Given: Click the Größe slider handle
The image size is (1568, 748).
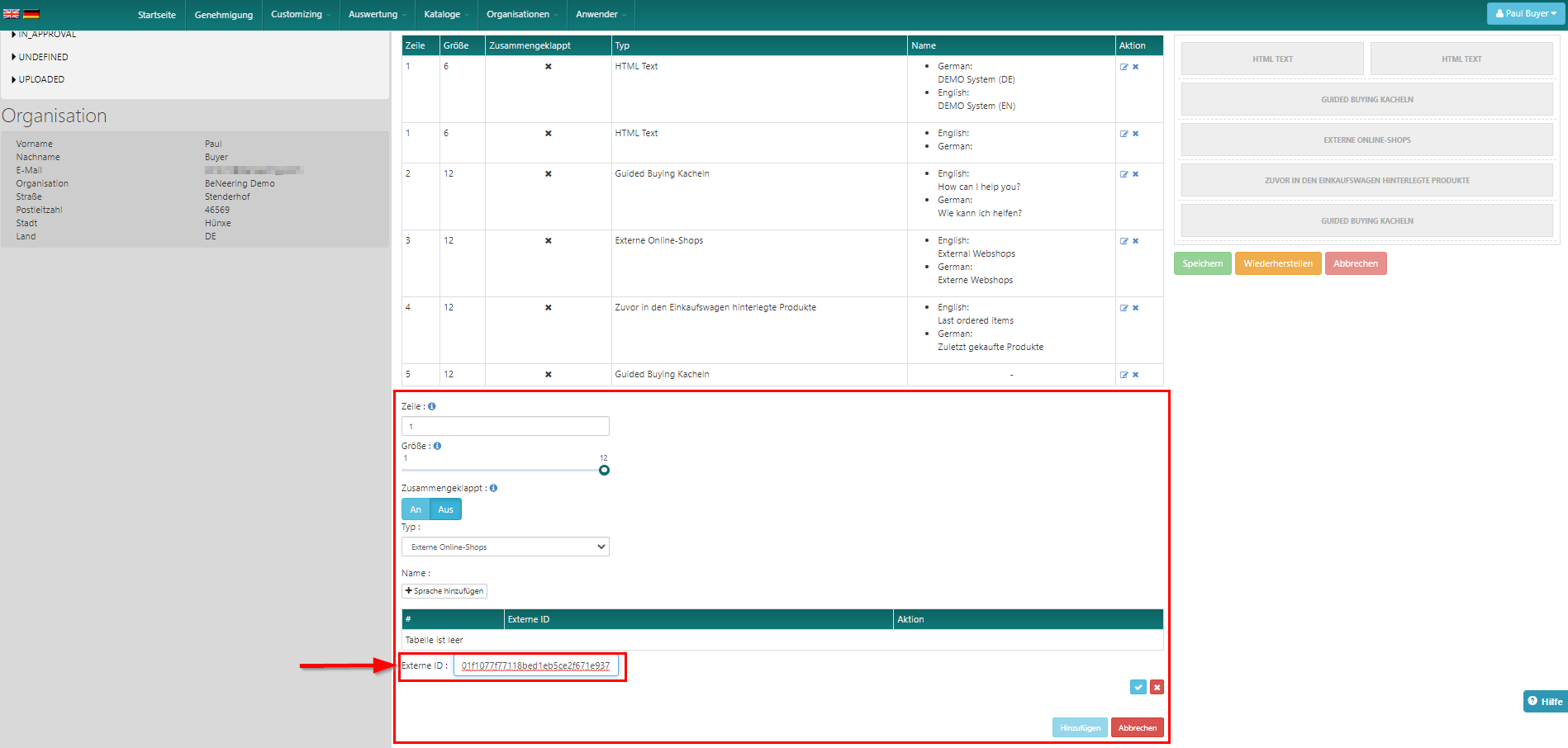Looking at the screenshot, I should pos(604,470).
